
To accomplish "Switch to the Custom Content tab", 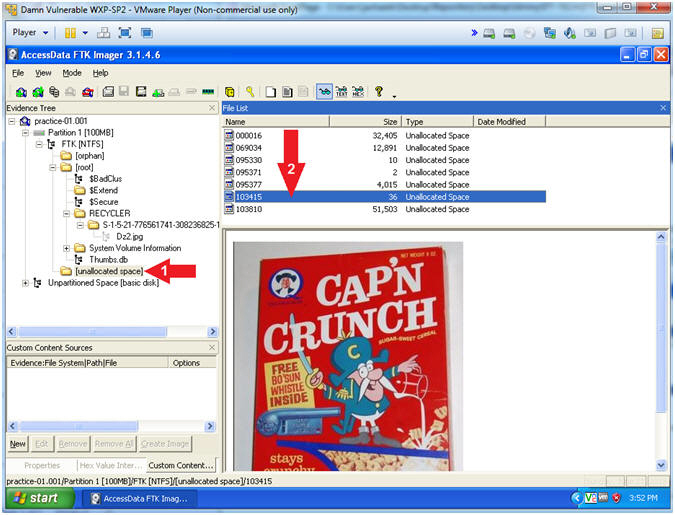I will pos(180,465).
